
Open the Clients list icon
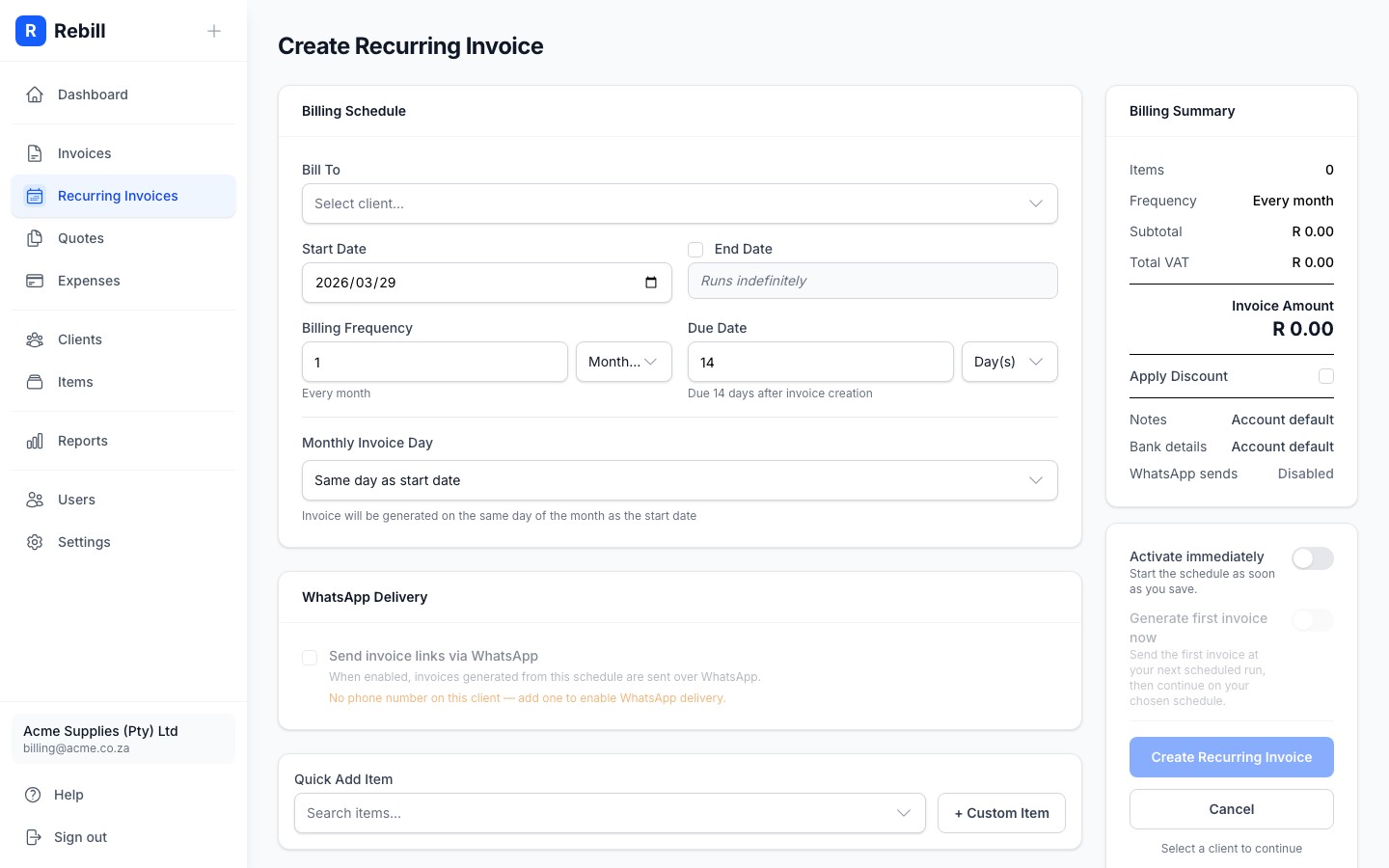[x=35, y=339]
